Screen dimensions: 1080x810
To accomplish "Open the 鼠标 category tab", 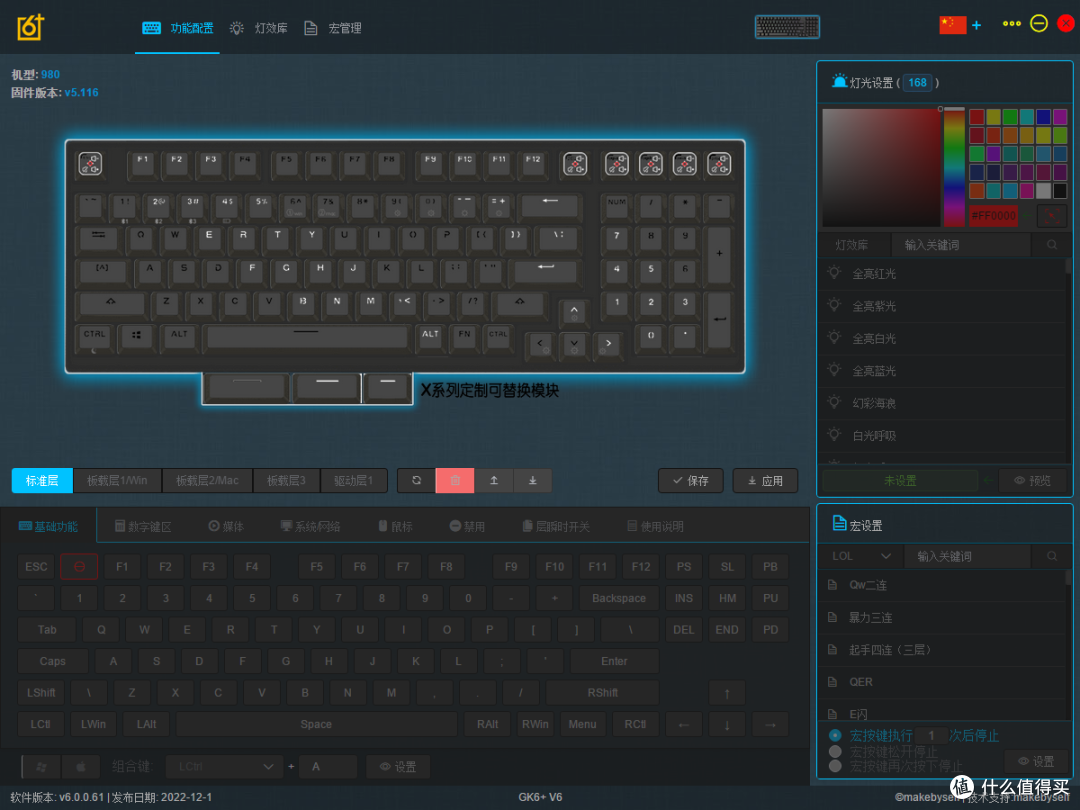I will click(395, 526).
